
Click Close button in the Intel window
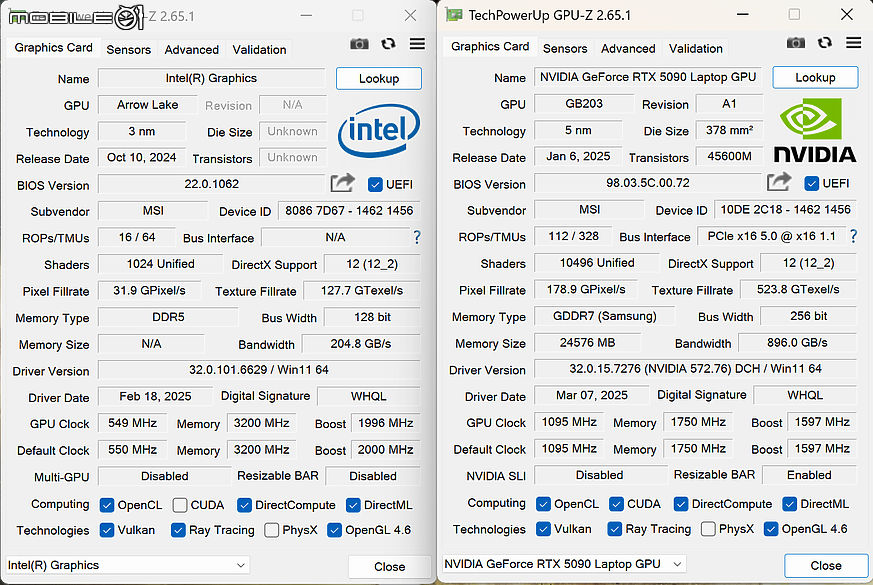389,567
